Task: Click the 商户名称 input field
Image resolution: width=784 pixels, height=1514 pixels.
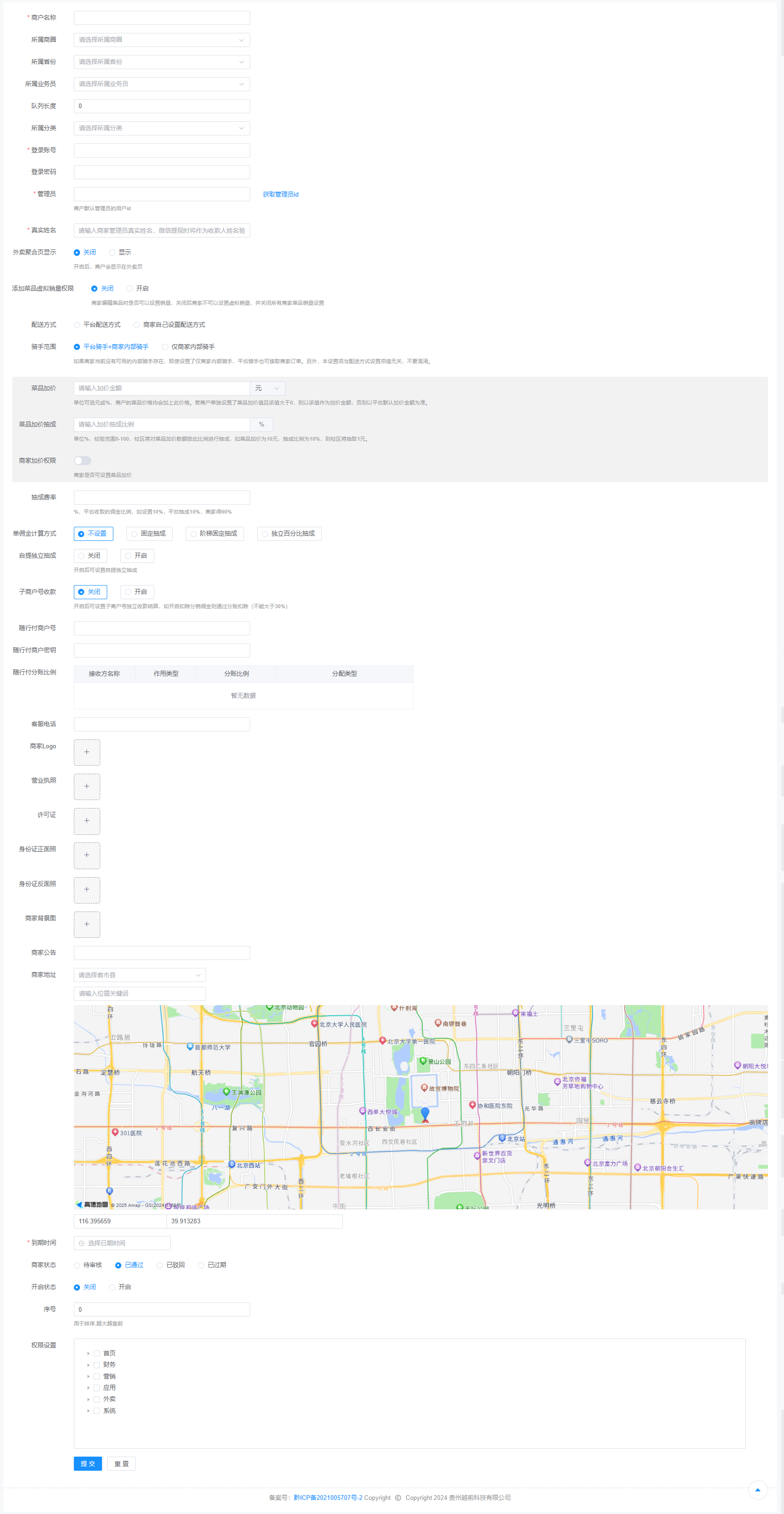Action: click(x=162, y=17)
